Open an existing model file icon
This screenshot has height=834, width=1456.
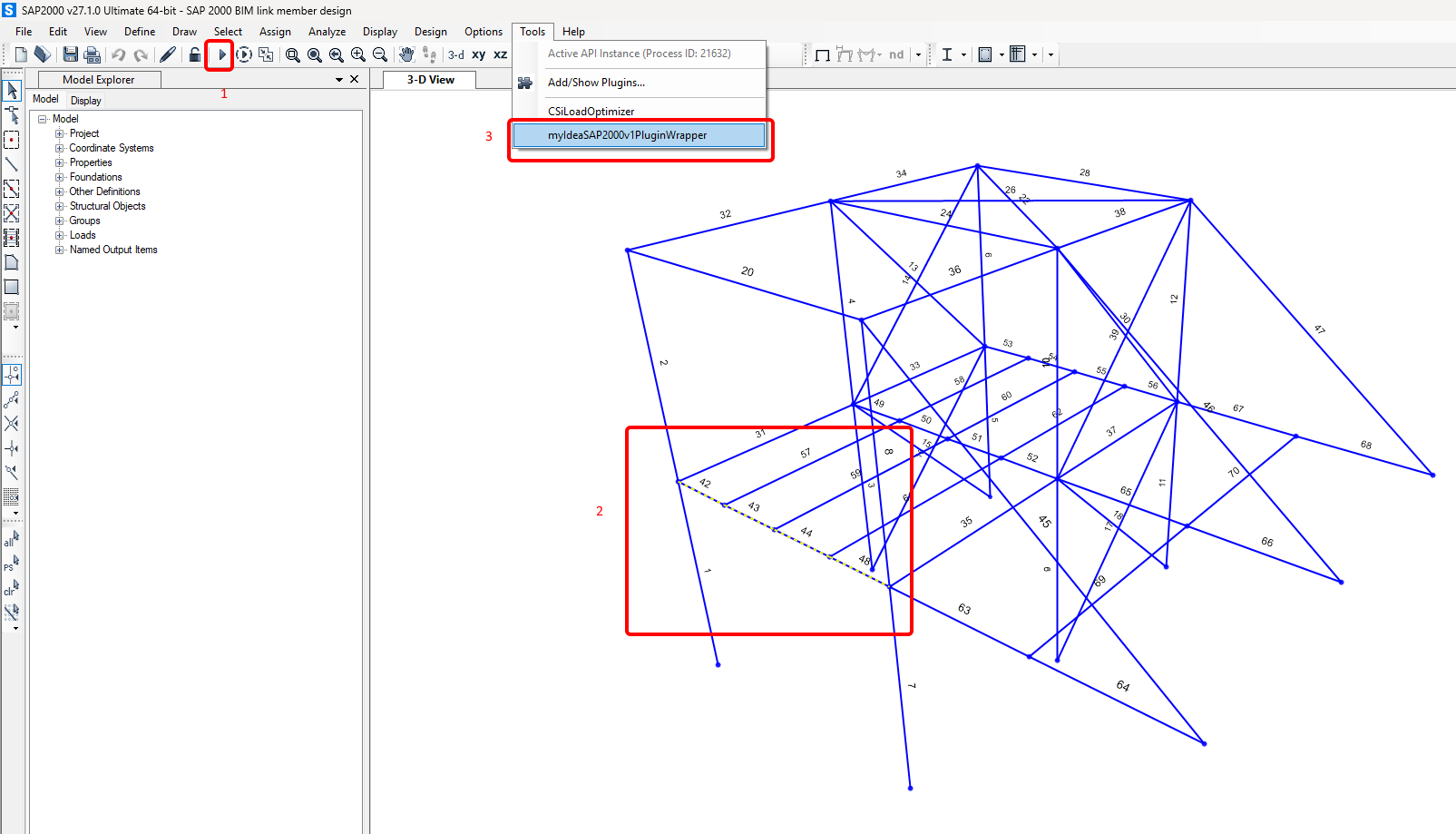43,54
